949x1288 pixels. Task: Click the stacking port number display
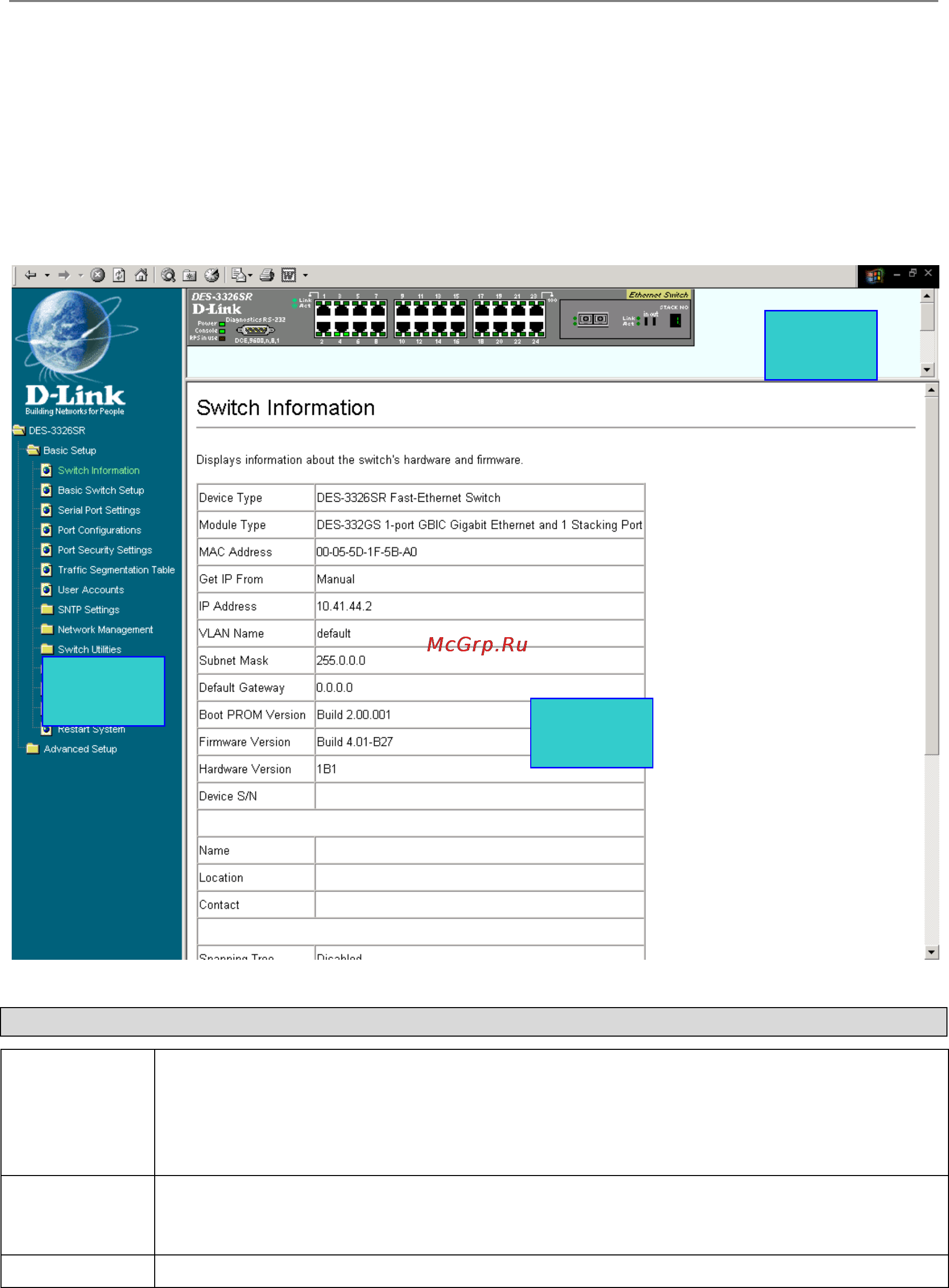tap(676, 321)
